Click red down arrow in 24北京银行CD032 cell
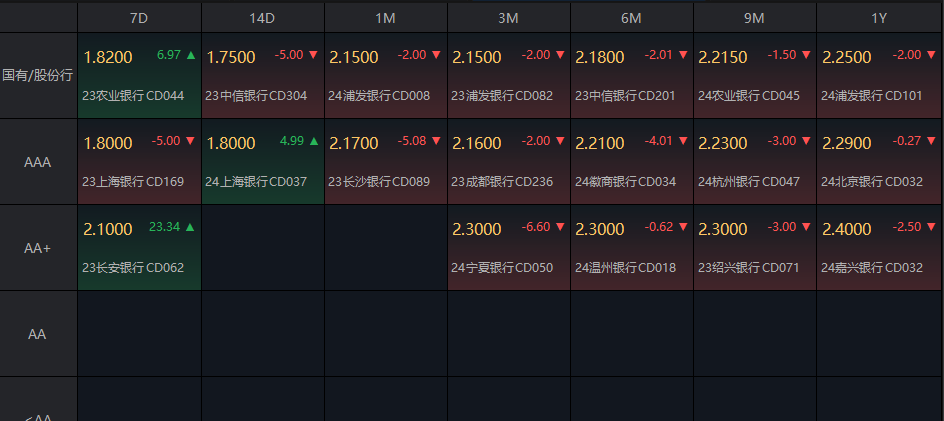Image resolution: width=944 pixels, height=421 pixels. 928,141
